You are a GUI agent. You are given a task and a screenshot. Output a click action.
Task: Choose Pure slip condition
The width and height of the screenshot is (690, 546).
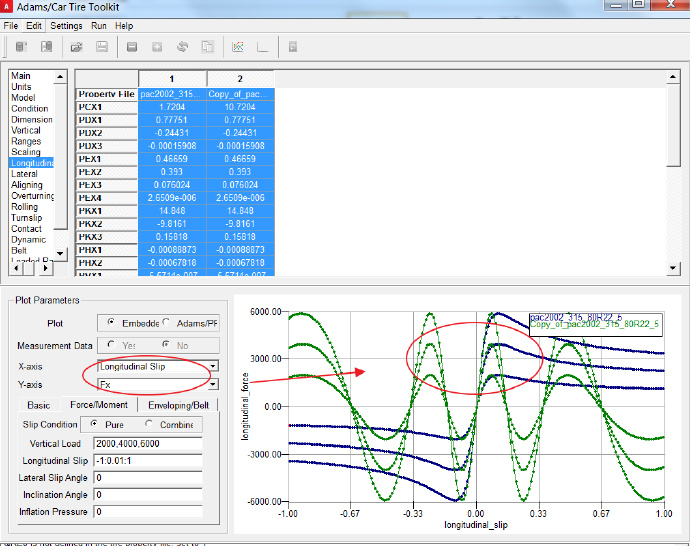(x=94, y=424)
